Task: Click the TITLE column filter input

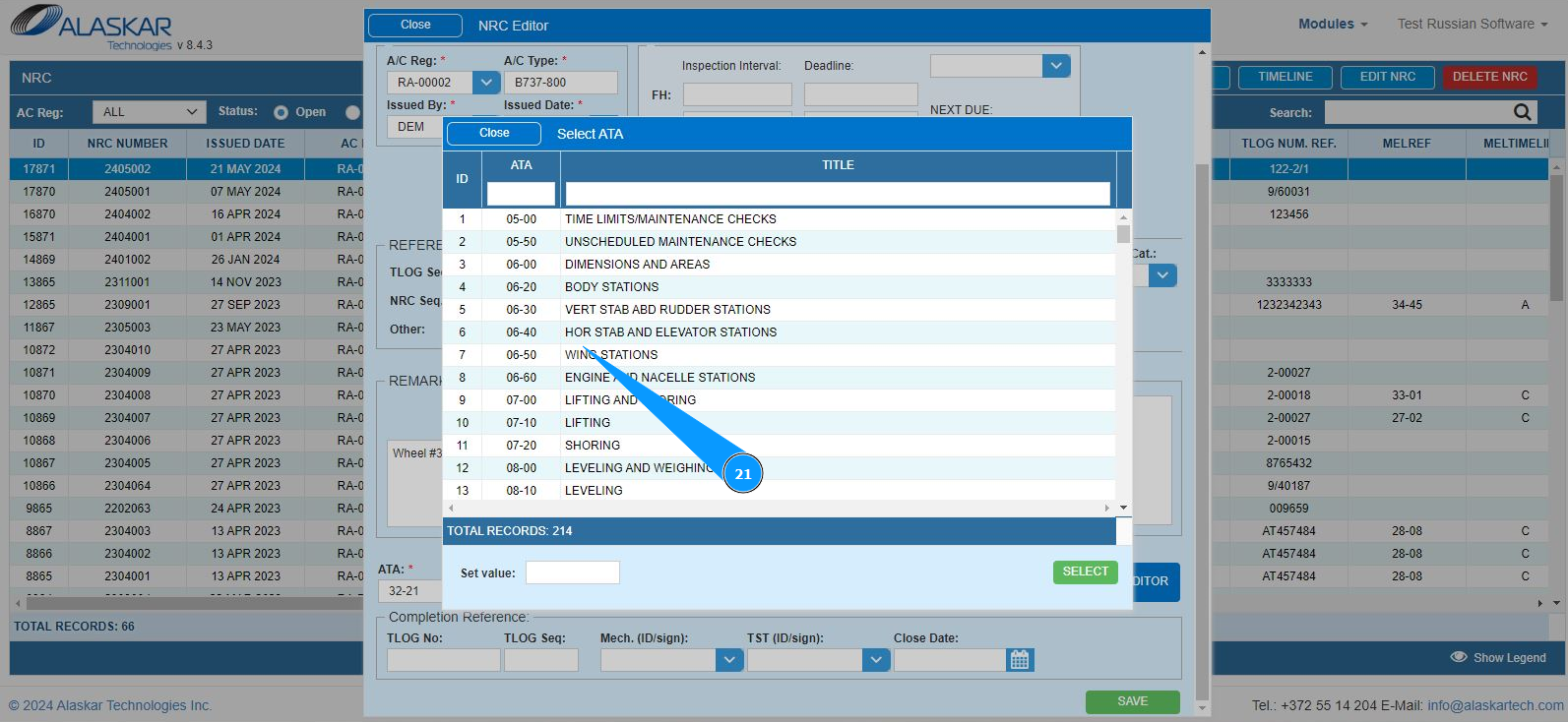Action: pos(838,194)
